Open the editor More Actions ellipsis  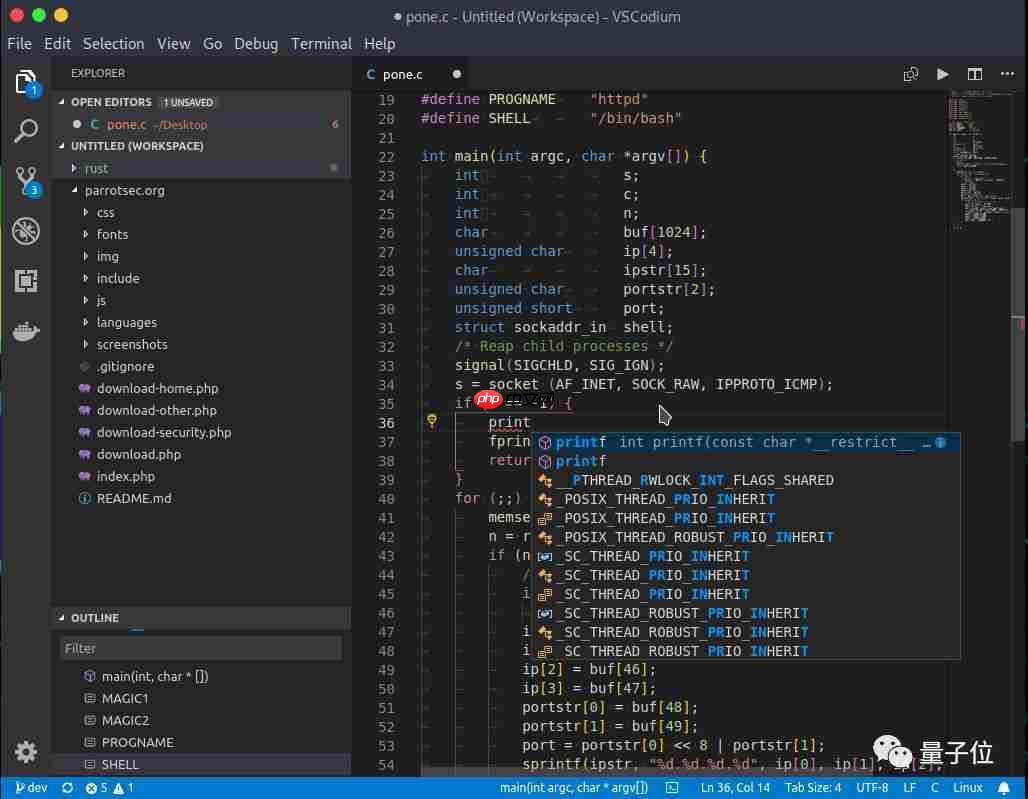pos(1007,74)
